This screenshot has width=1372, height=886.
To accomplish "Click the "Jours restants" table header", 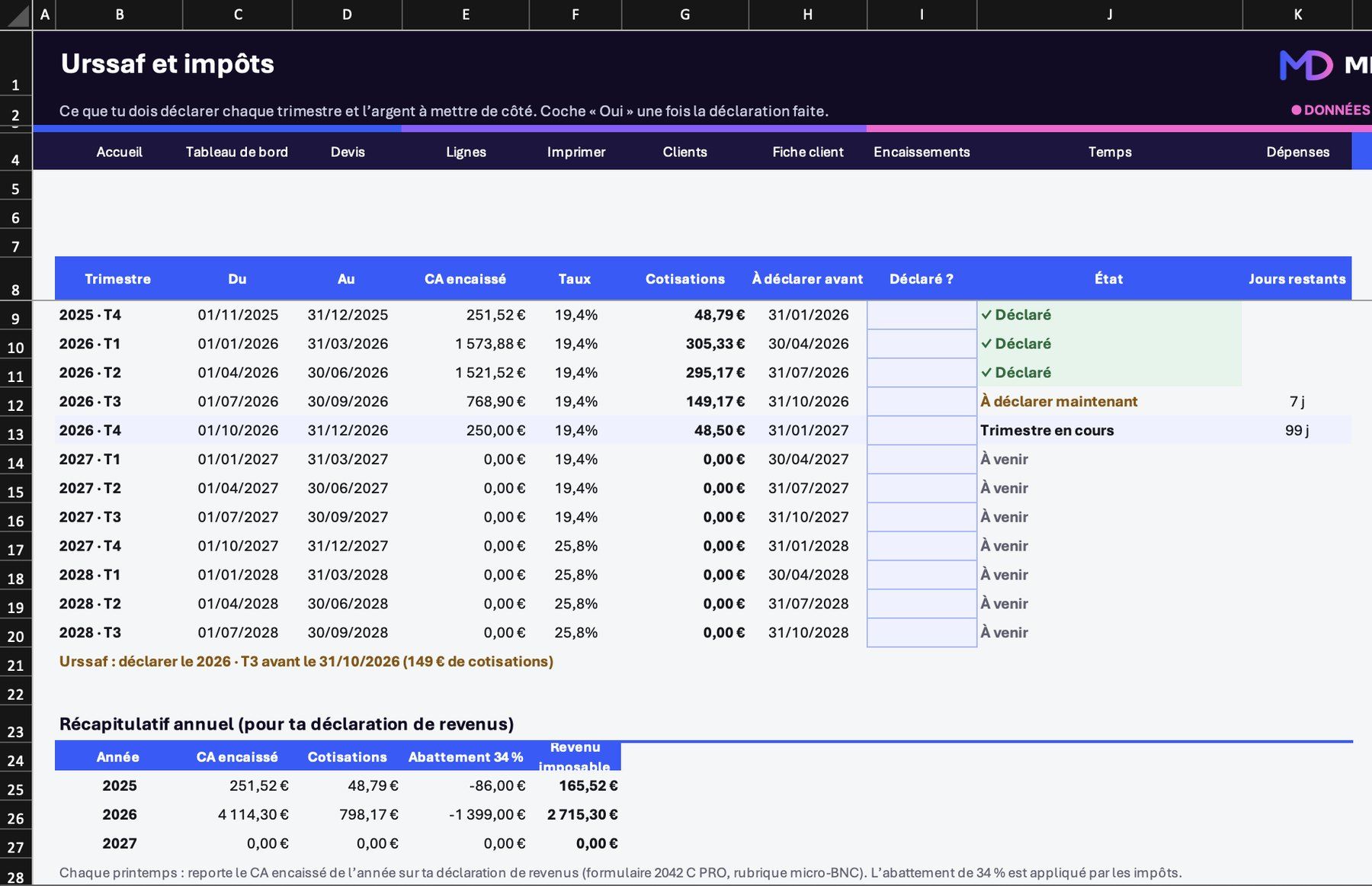I will pos(1297,279).
